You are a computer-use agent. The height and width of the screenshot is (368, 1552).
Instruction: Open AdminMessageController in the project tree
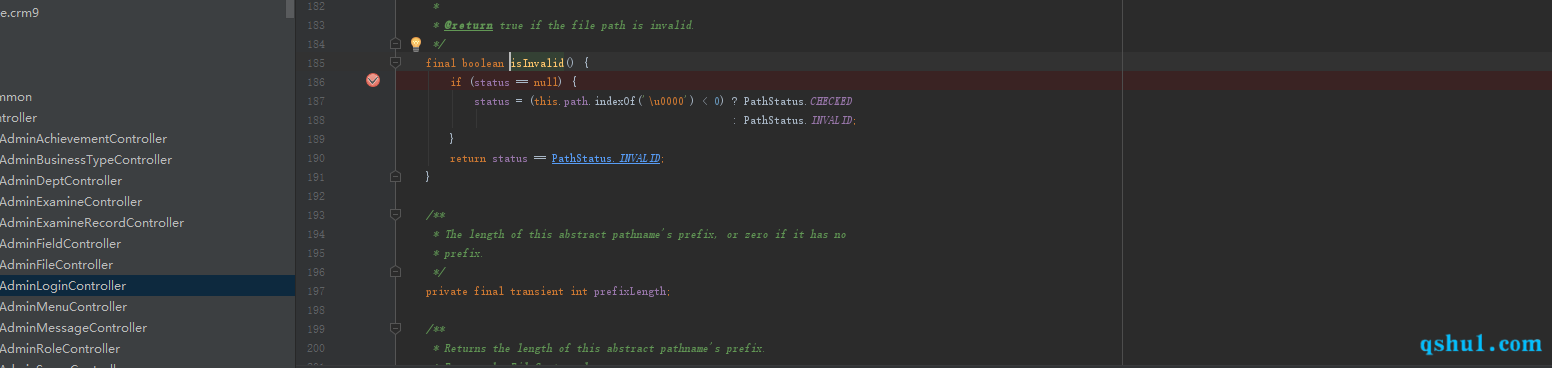73,328
